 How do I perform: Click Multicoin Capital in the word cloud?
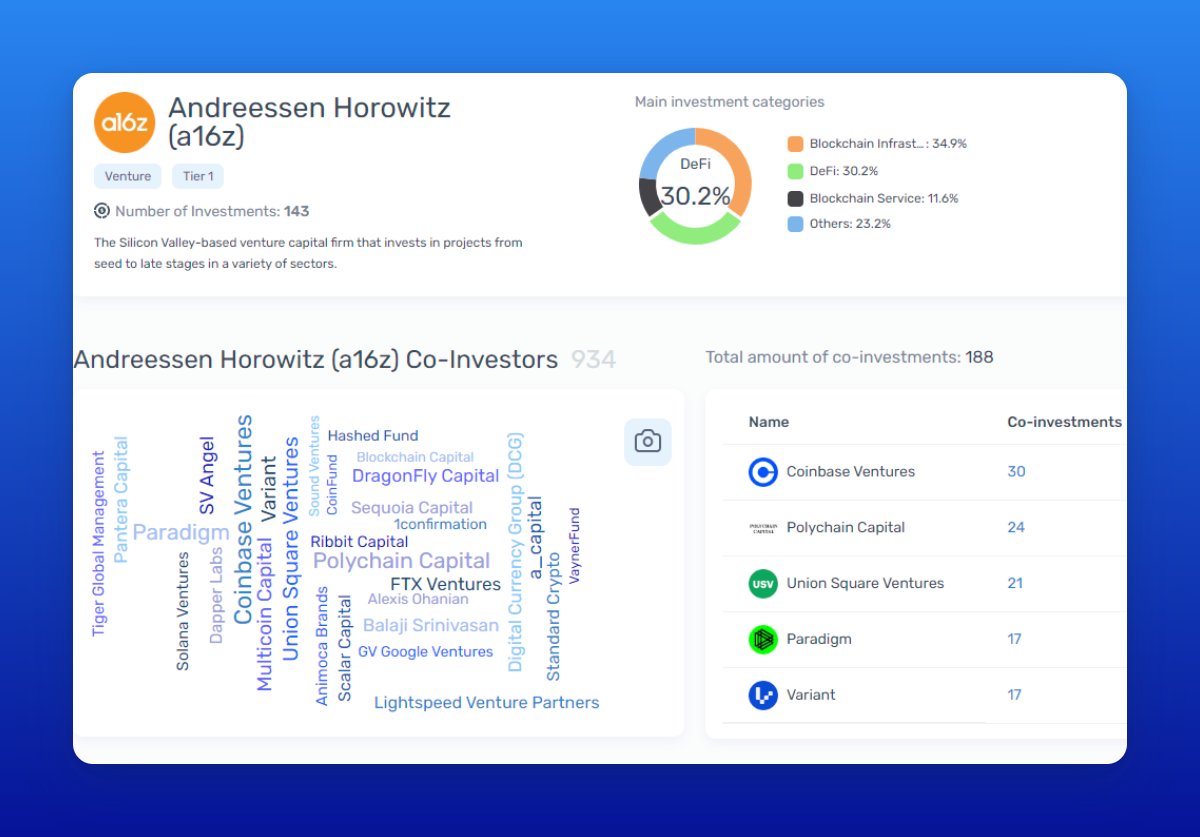(x=265, y=614)
